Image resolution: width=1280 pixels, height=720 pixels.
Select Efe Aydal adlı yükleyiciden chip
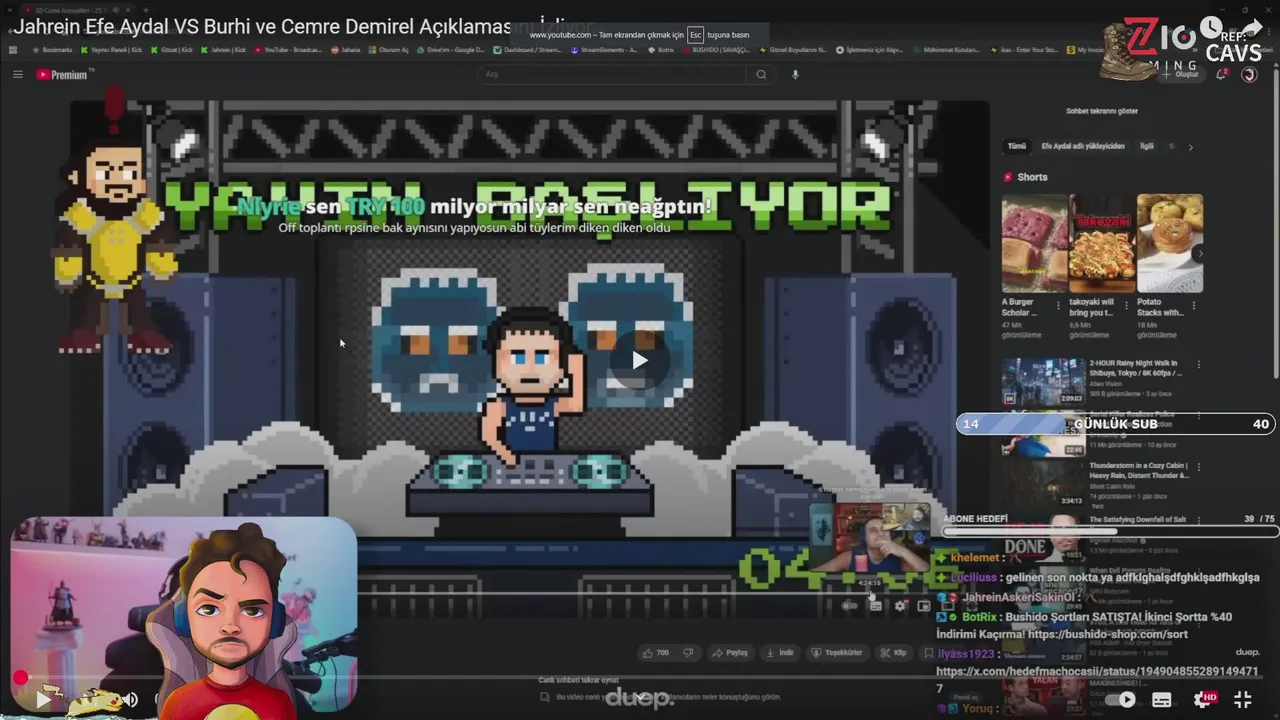coord(1083,146)
